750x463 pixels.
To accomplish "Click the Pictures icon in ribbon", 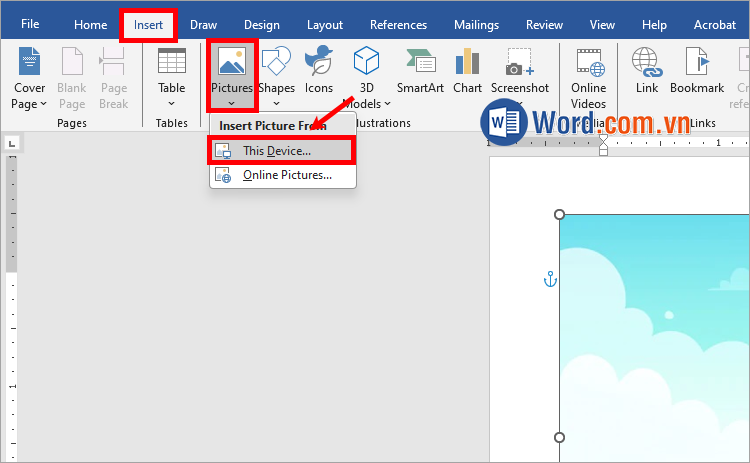I will point(231,63).
